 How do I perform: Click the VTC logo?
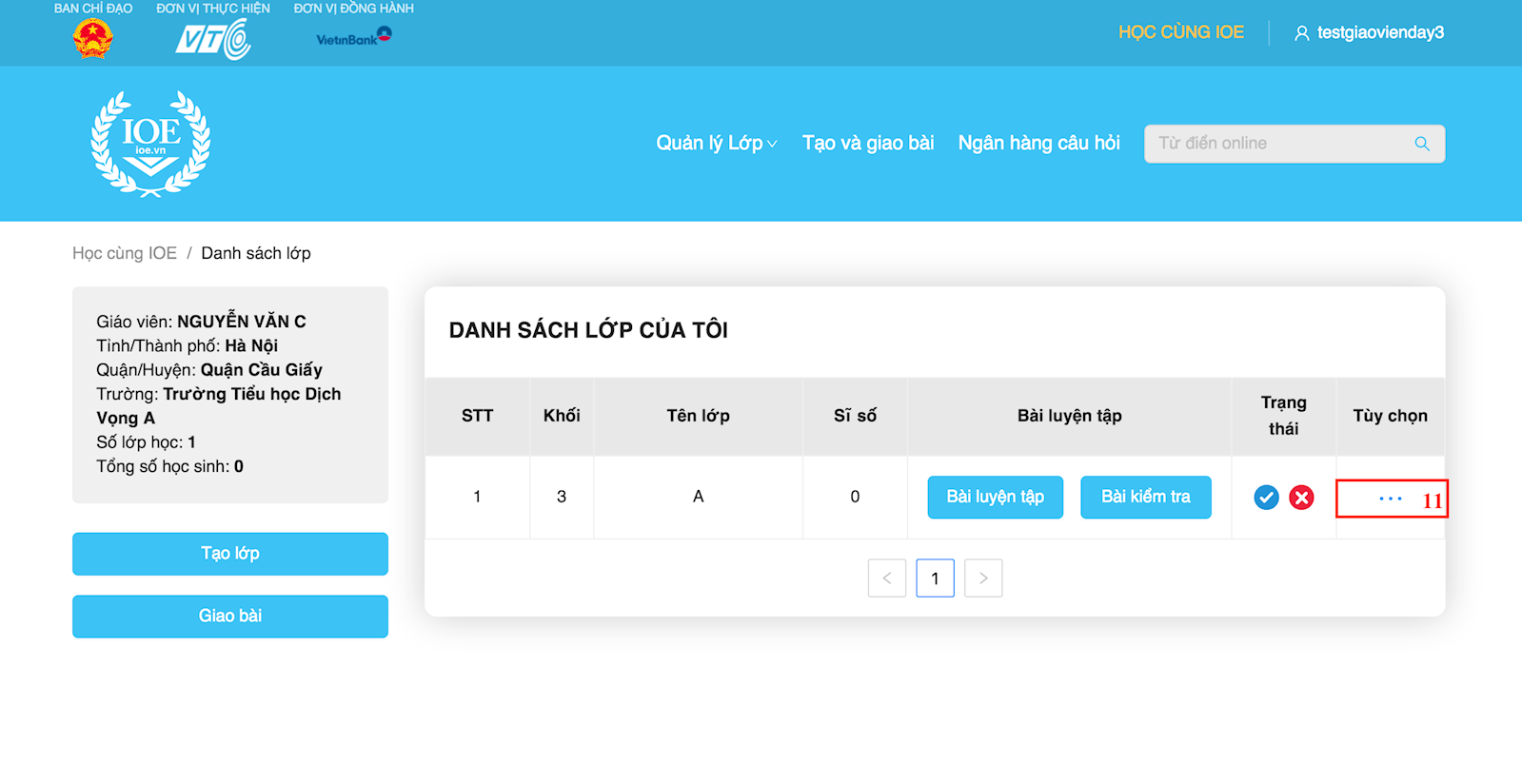tap(213, 40)
